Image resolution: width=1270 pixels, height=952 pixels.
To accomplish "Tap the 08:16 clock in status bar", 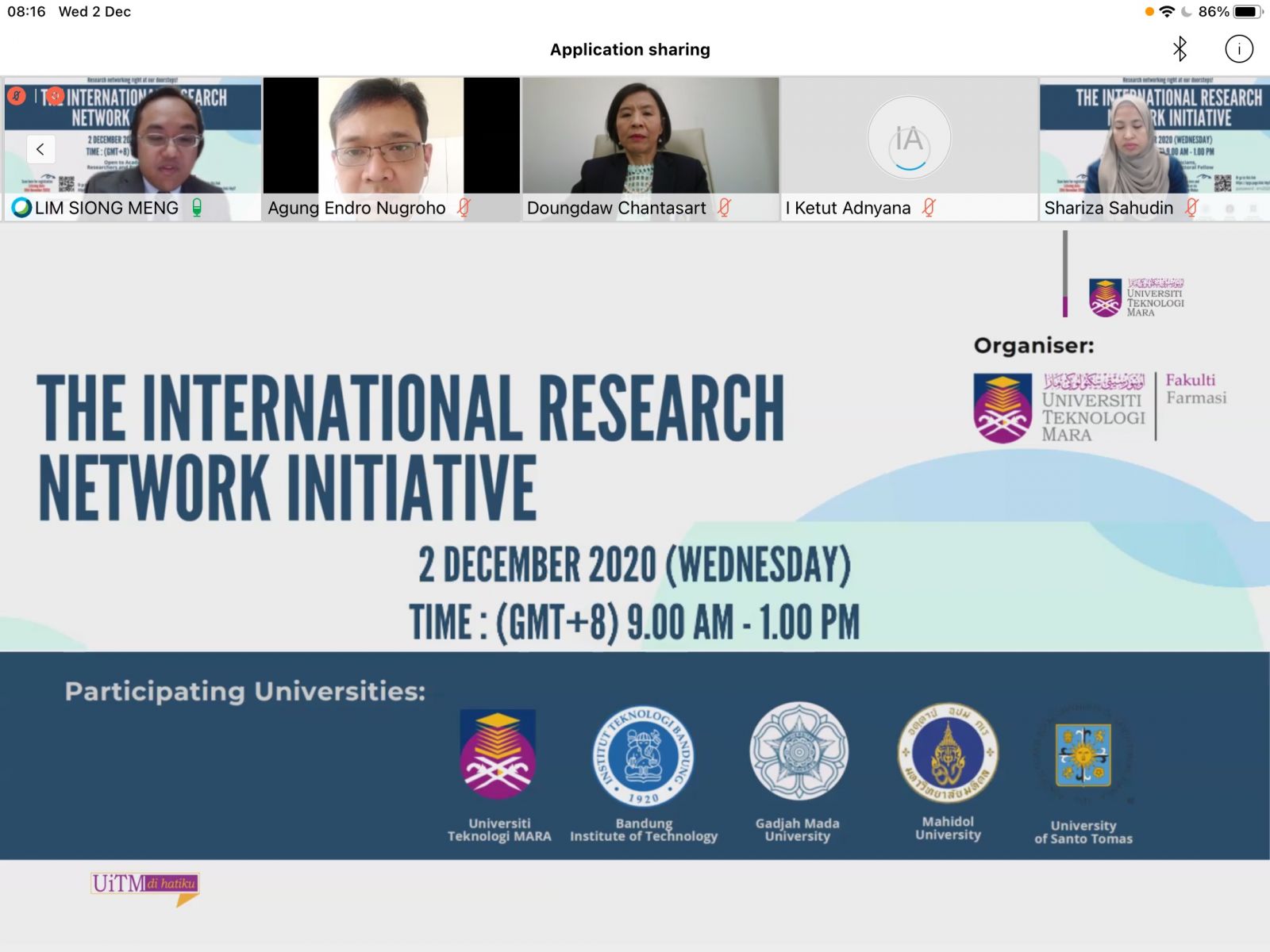I will (26, 12).
